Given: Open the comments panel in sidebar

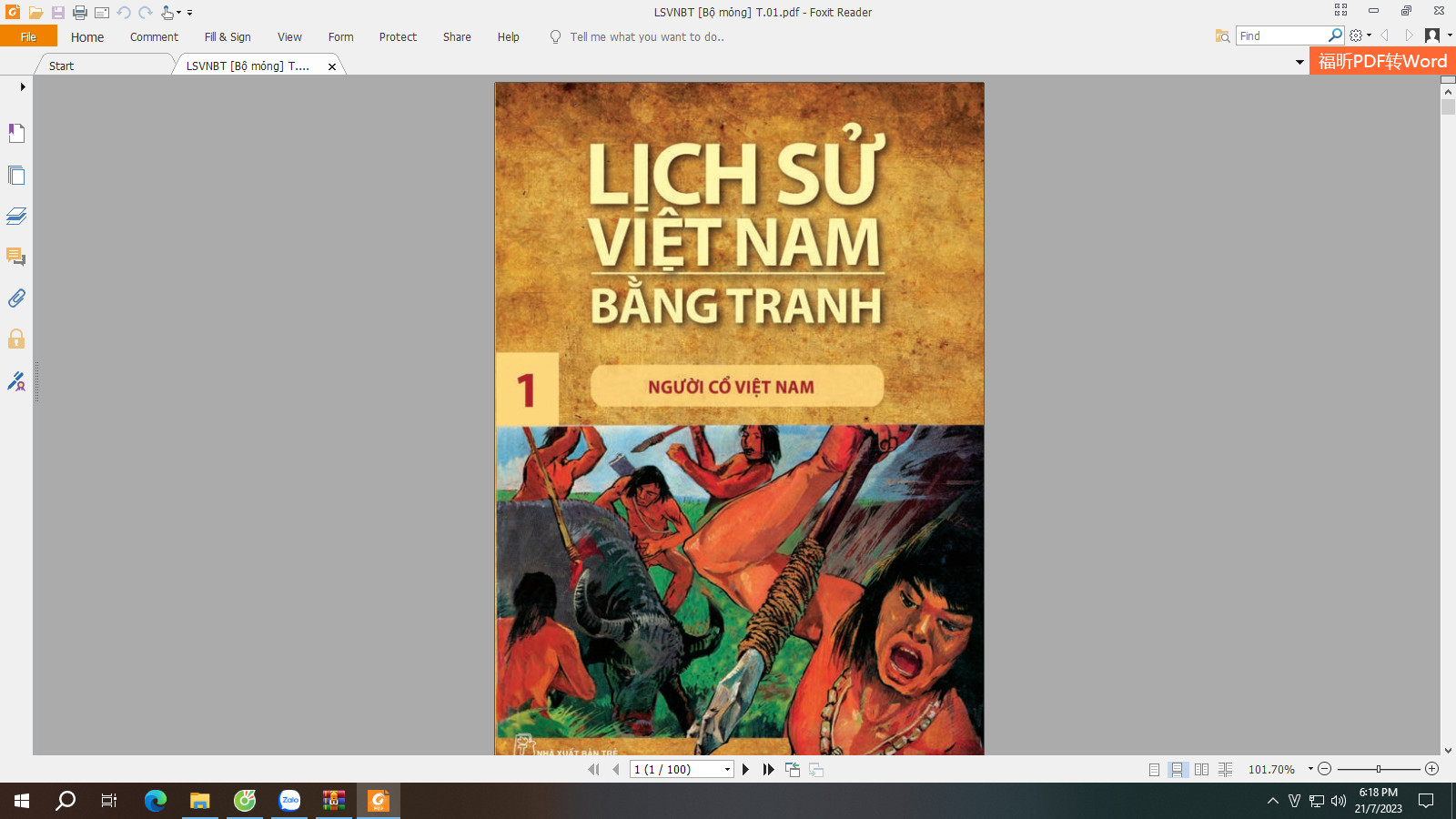Looking at the screenshot, I should [16, 257].
